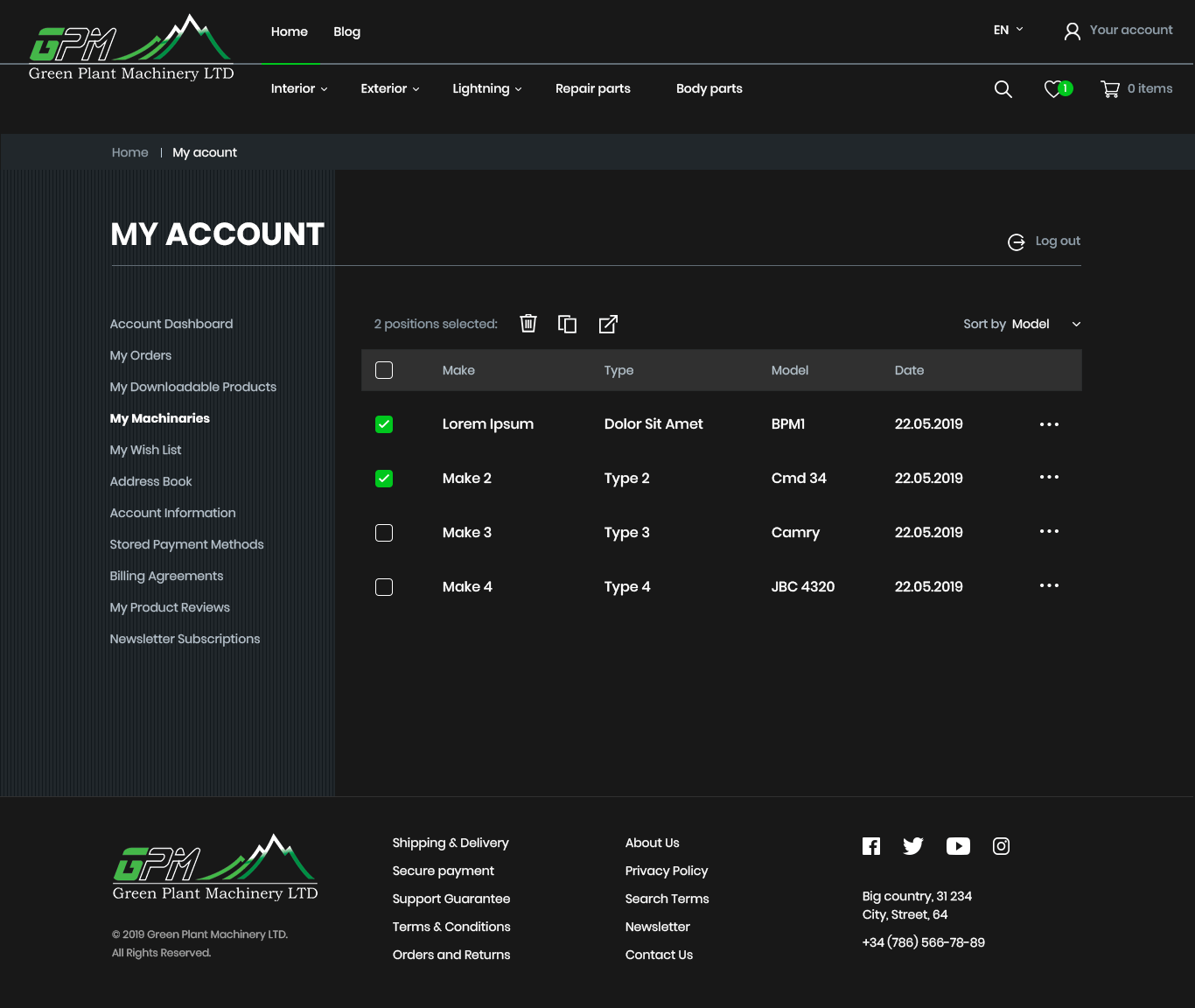Click the search magnifier icon

[1003, 89]
